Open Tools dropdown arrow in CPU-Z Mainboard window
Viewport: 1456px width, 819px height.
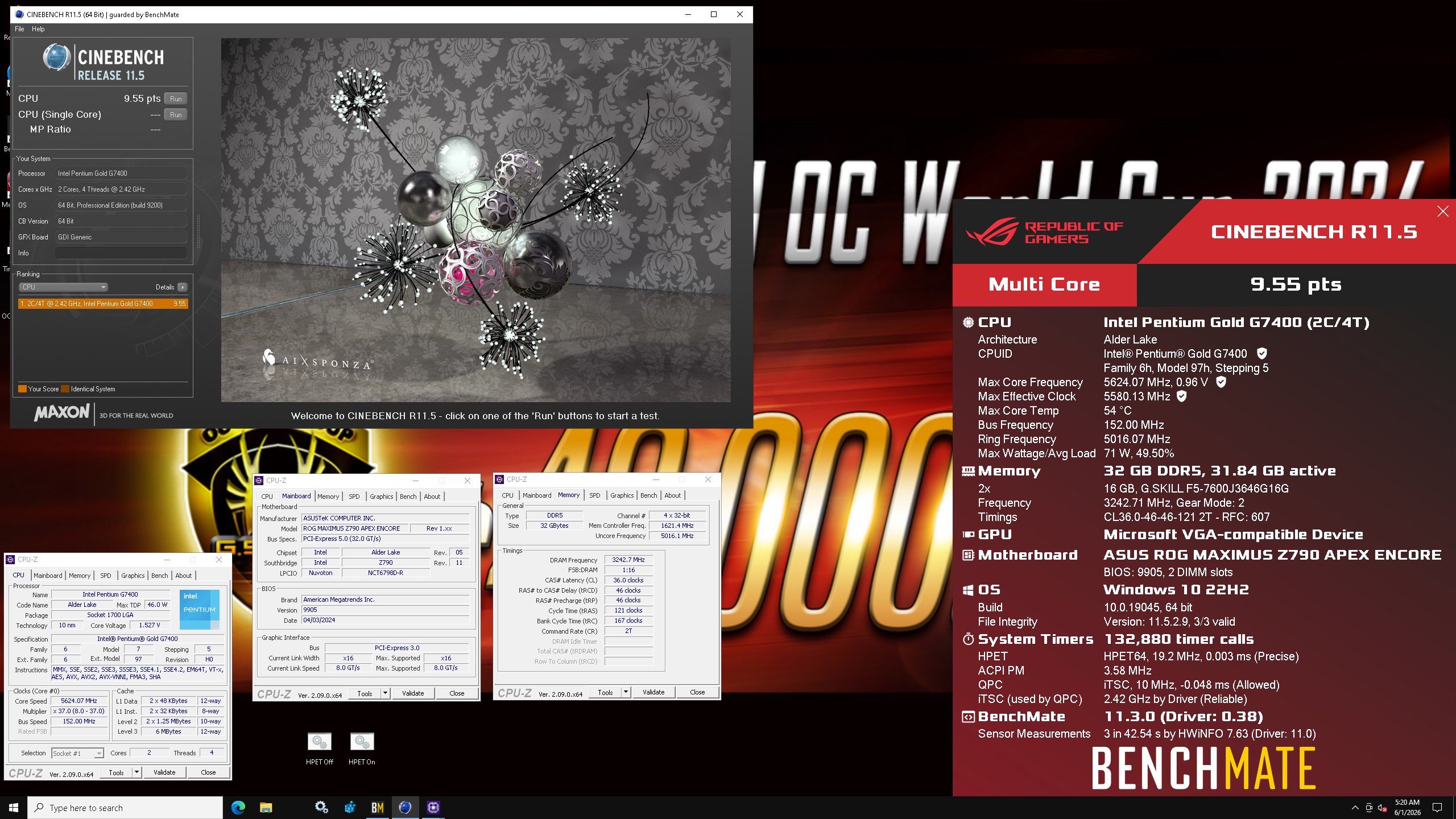click(385, 693)
